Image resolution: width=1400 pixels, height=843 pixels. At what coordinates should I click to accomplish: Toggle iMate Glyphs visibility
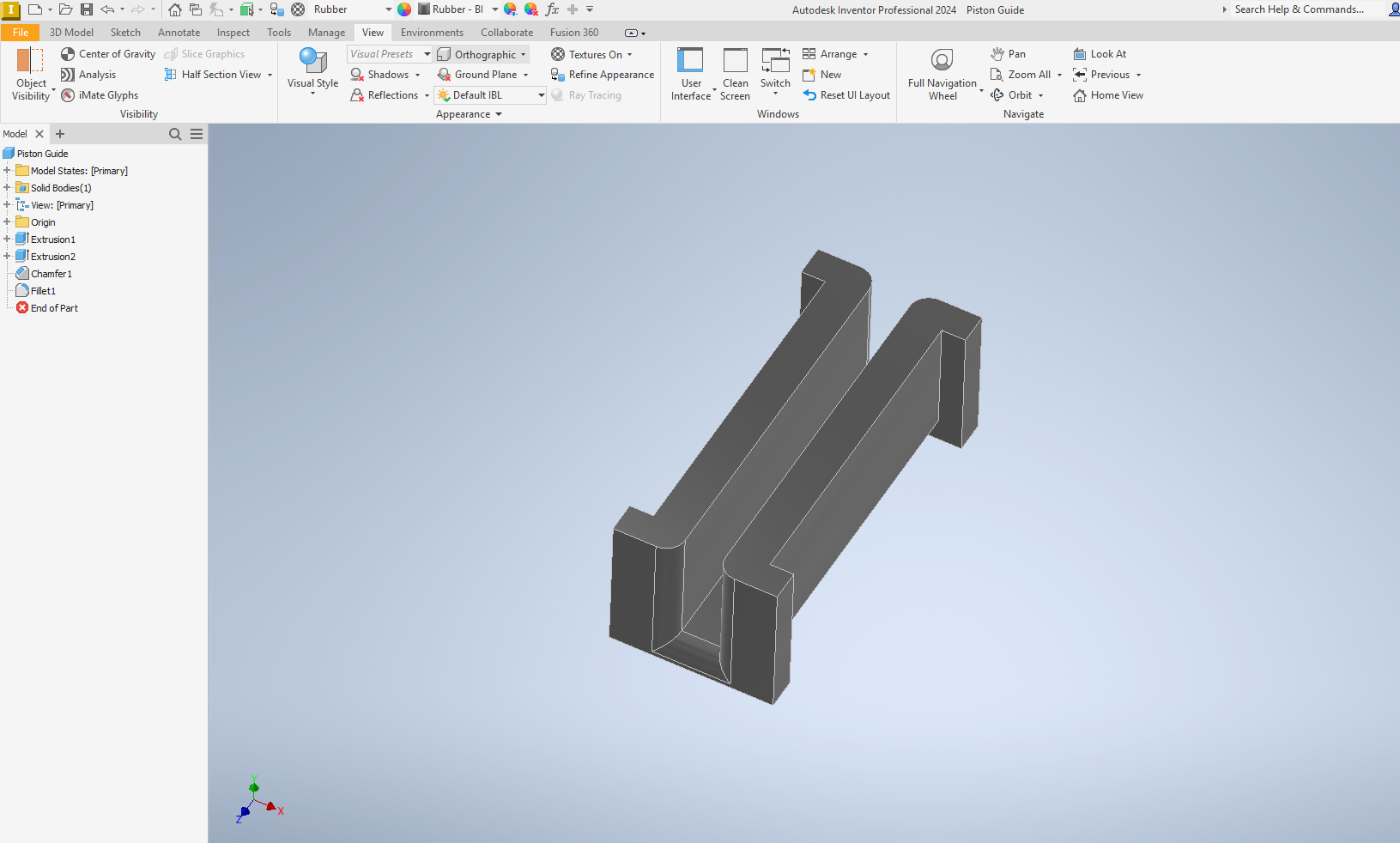(100, 95)
